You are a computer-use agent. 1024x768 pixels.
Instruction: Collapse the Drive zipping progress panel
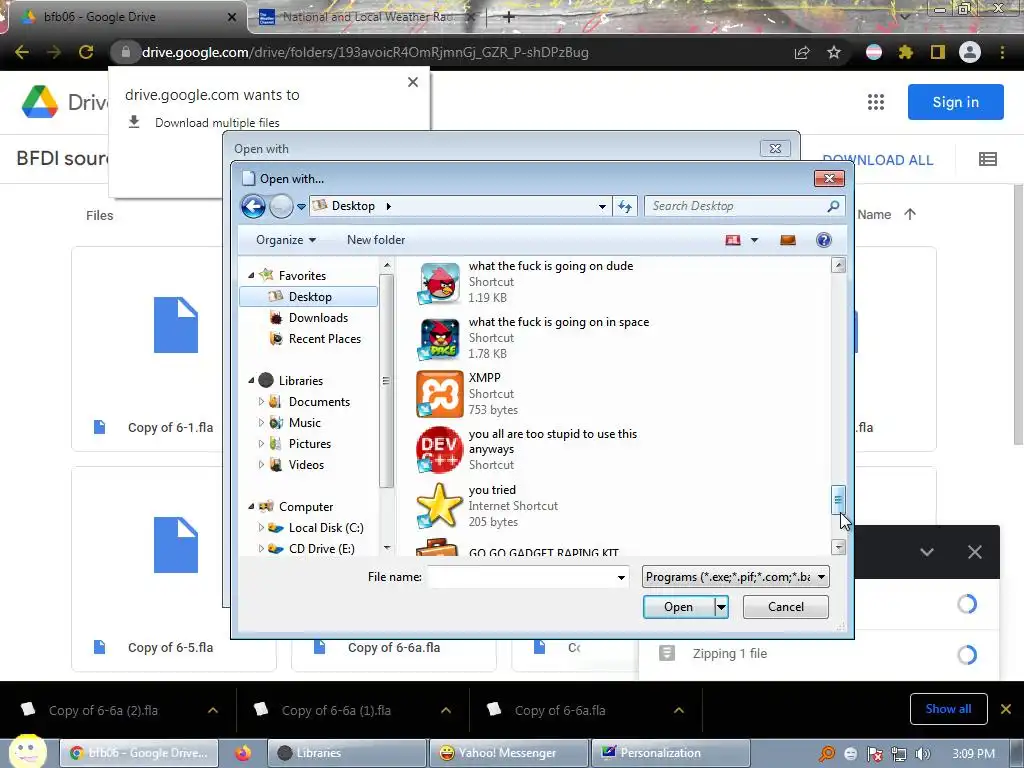[x=926, y=552]
